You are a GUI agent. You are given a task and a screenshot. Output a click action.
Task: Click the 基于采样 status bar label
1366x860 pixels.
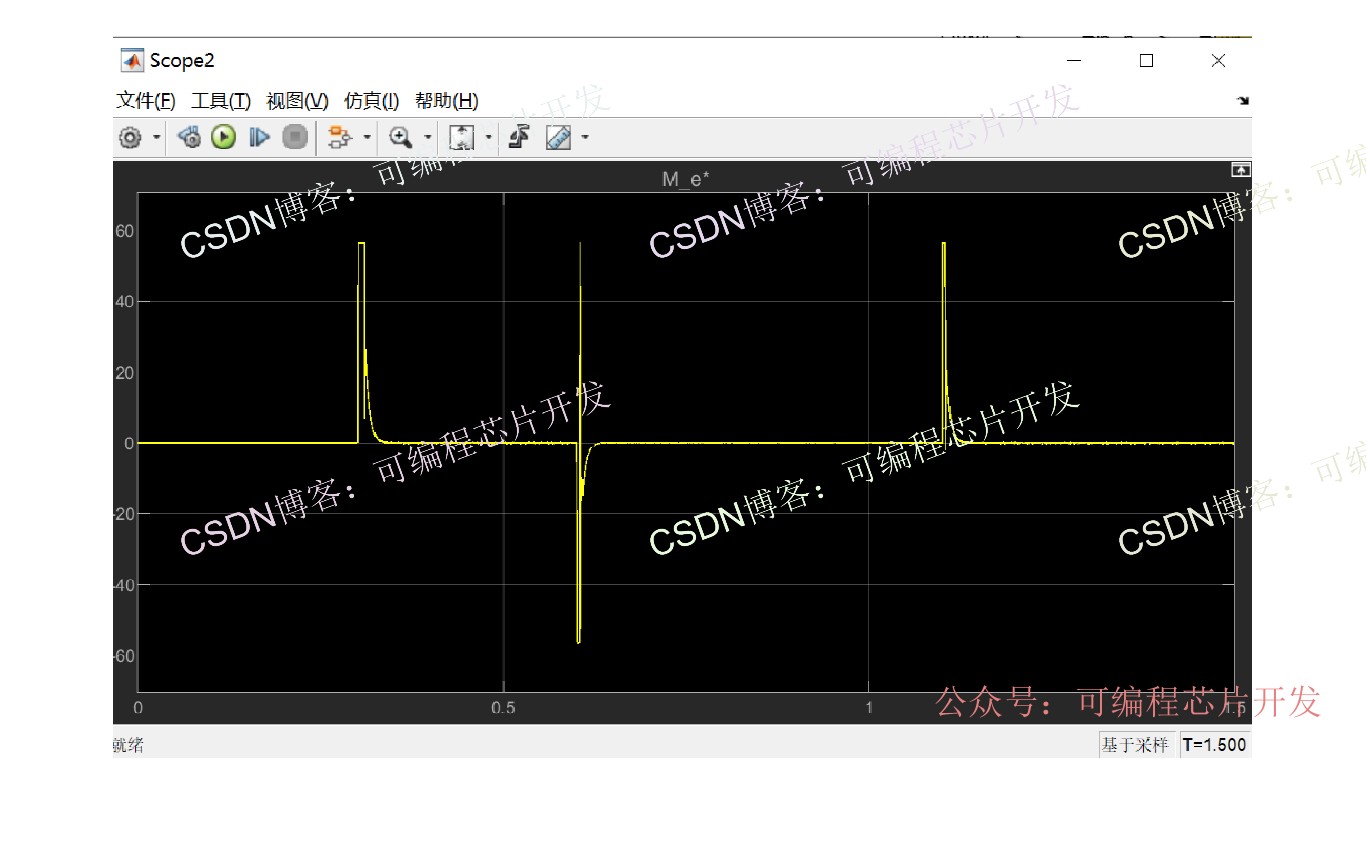coord(1135,745)
